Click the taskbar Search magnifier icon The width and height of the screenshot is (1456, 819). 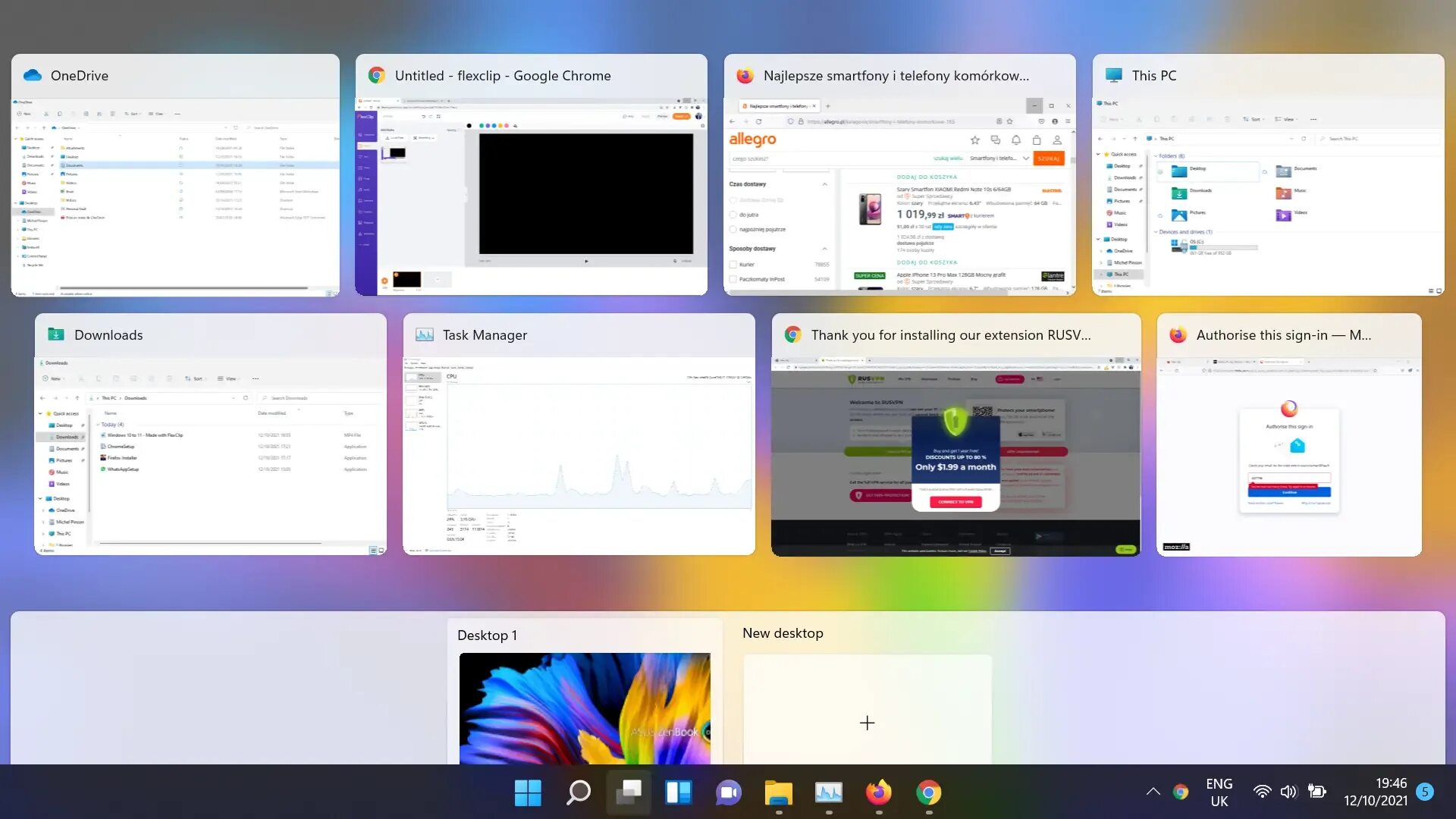tap(579, 792)
